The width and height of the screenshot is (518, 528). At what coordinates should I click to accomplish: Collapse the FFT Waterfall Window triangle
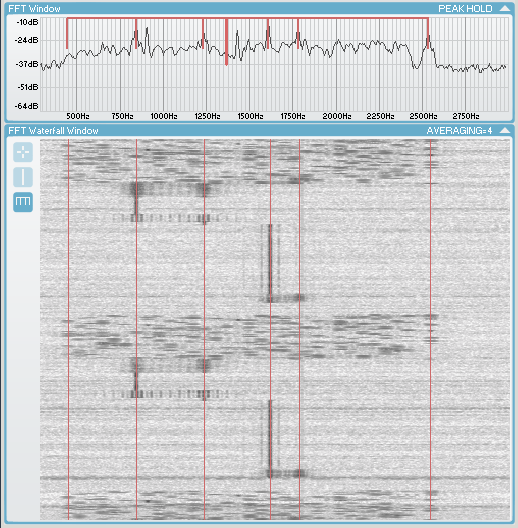[x=505, y=130]
